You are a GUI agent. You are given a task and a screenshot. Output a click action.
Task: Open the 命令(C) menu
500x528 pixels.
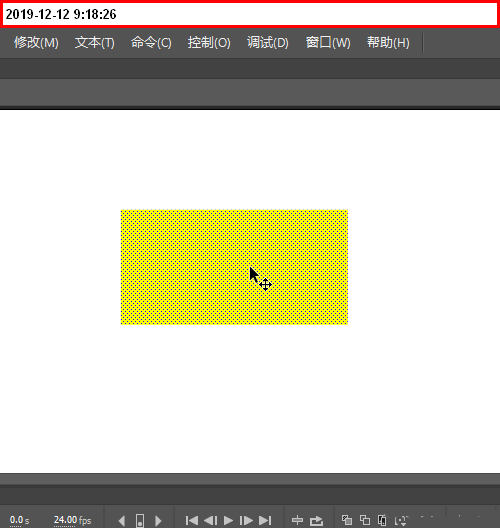tap(151, 43)
